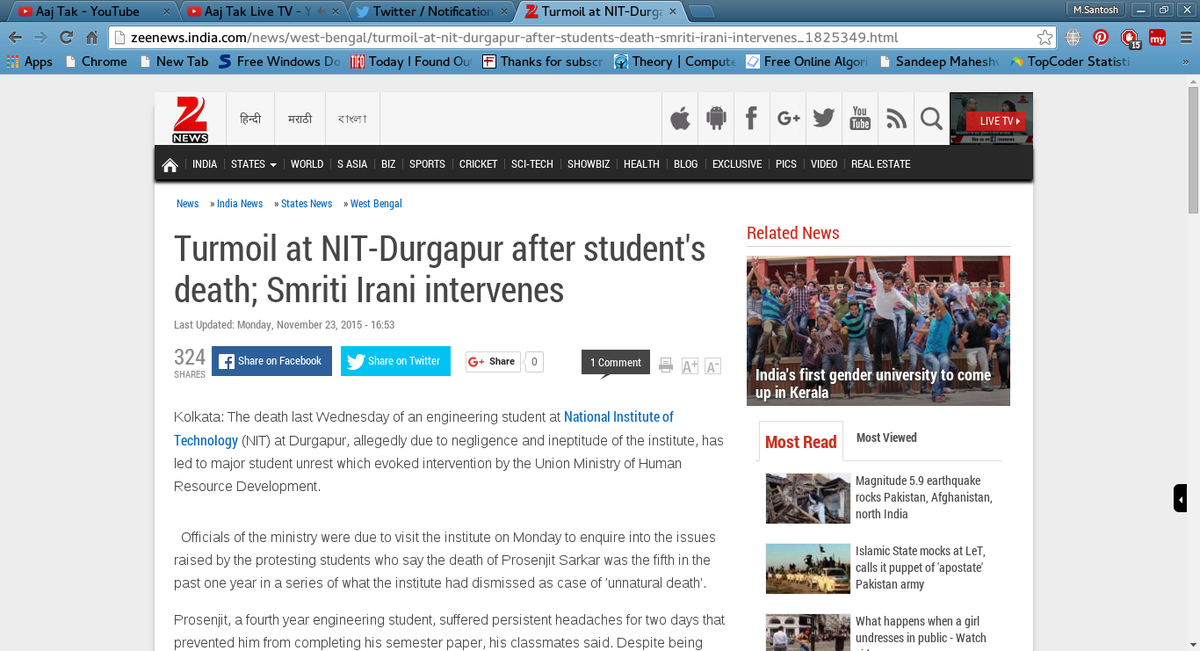The height and width of the screenshot is (651, 1200).
Task: Open the Zee News logo homepage
Action: 190,119
